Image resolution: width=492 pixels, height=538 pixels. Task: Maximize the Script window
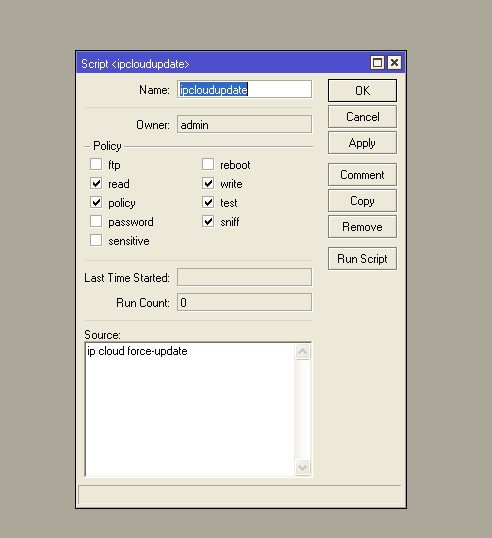click(x=377, y=63)
